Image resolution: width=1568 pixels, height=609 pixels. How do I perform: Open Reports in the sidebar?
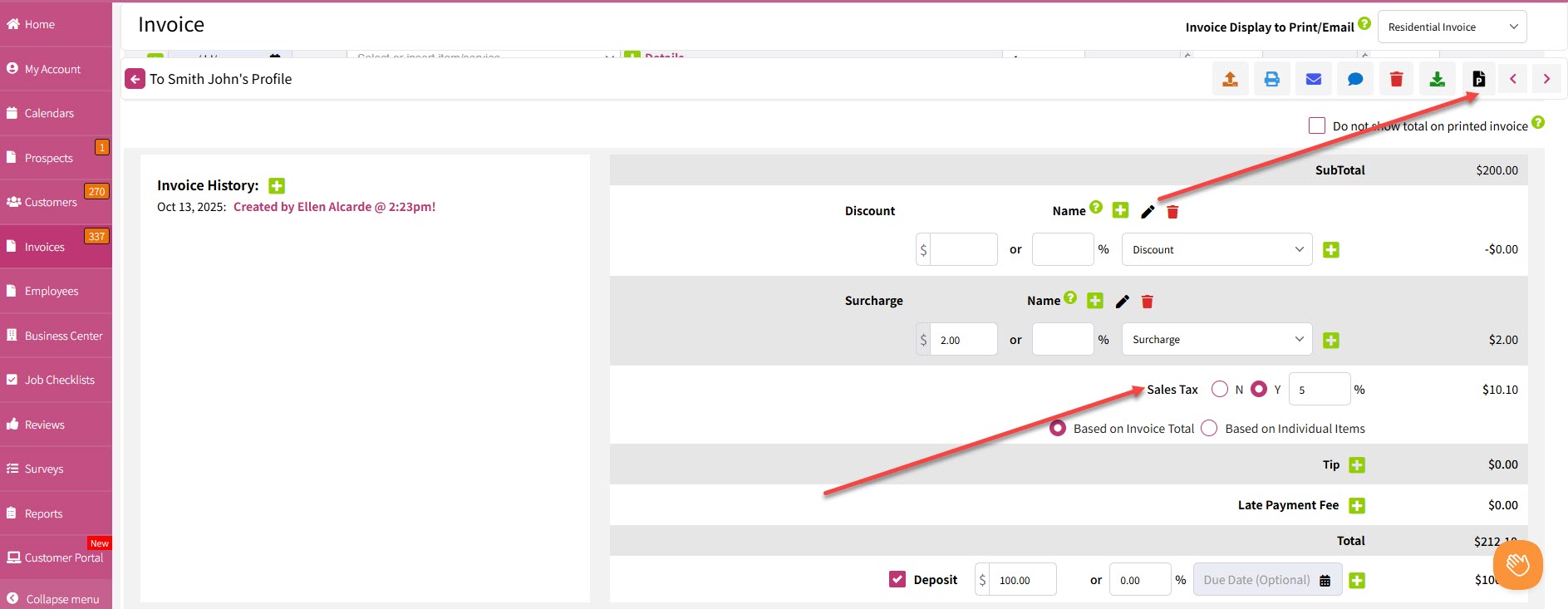click(56, 513)
